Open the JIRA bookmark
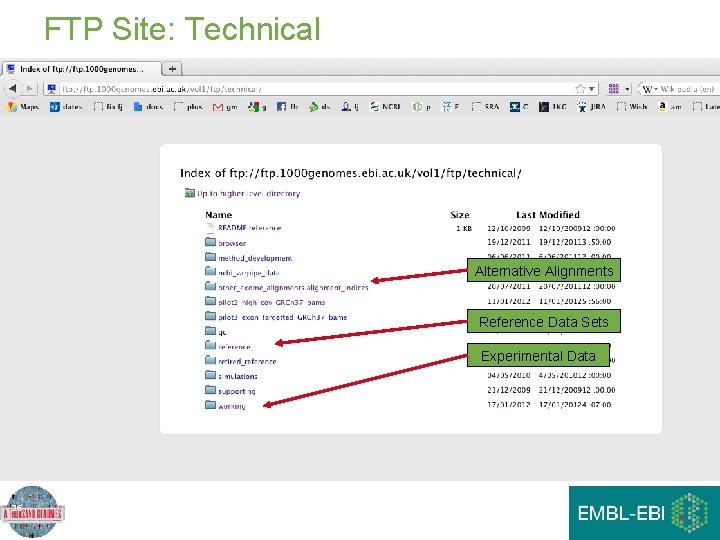720x540 pixels. [591, 107]
